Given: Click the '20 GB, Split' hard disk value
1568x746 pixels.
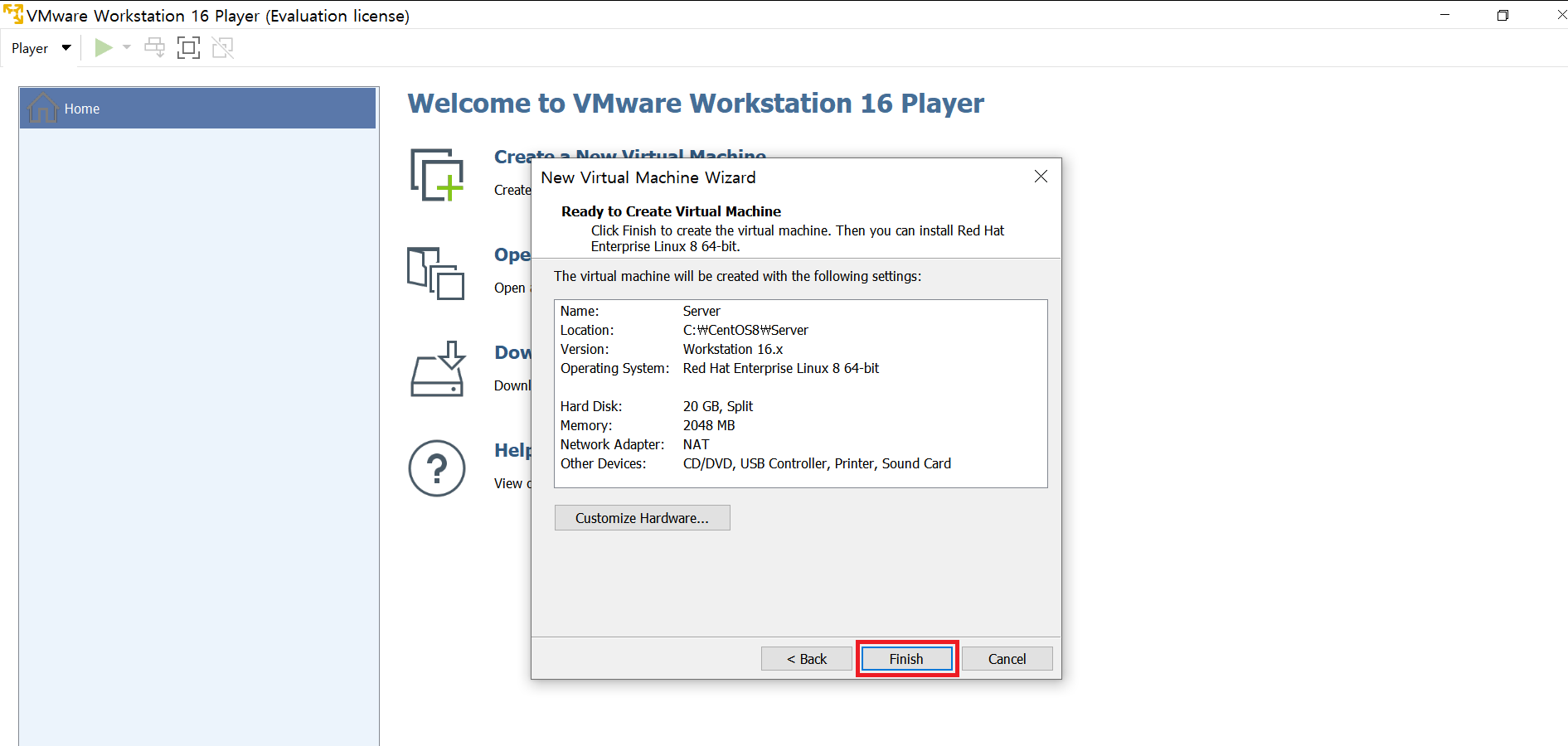Looking at the screenshot, I should [718, 406].
